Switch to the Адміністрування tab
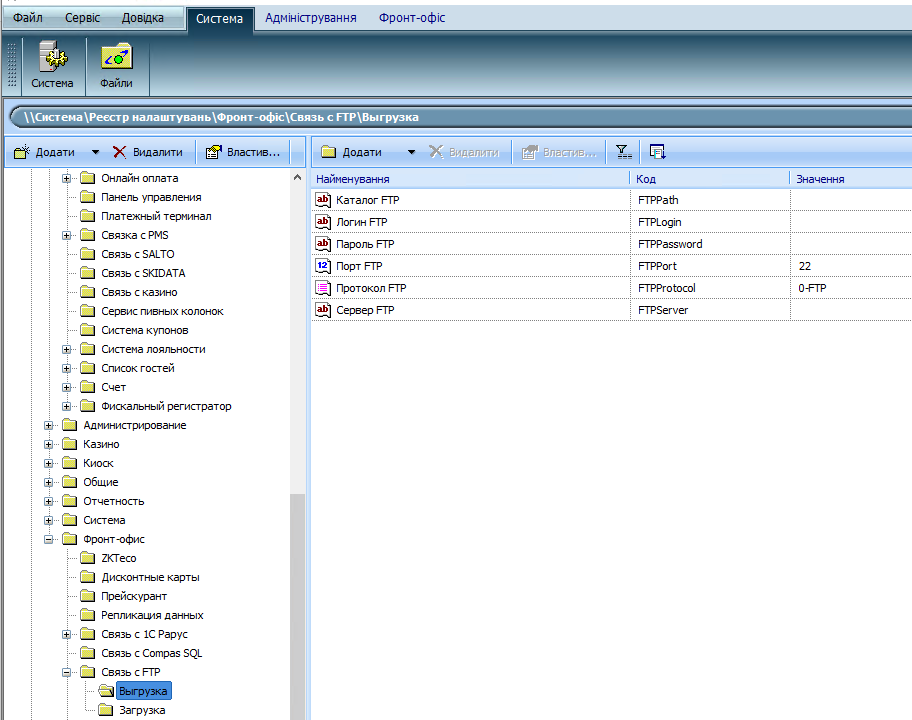This screenshot has height=720, width=912. point(310,18)
